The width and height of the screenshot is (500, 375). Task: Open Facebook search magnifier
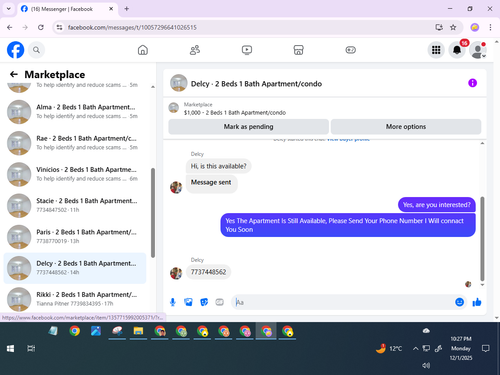[x=36, y=50]
